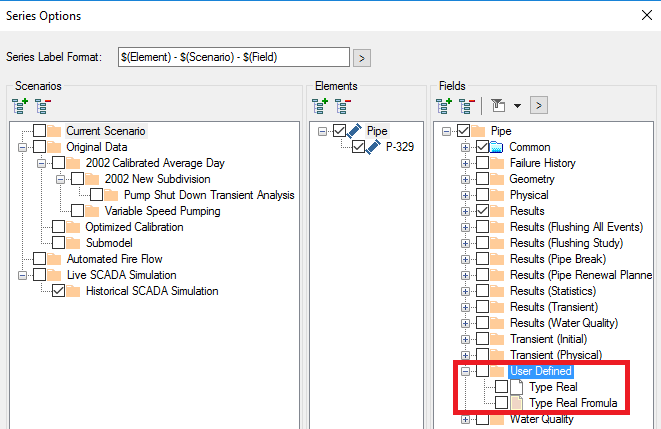Click Collapse All icon in Fields panel
This screenshot has height=429, width=661.
[467, 106]
